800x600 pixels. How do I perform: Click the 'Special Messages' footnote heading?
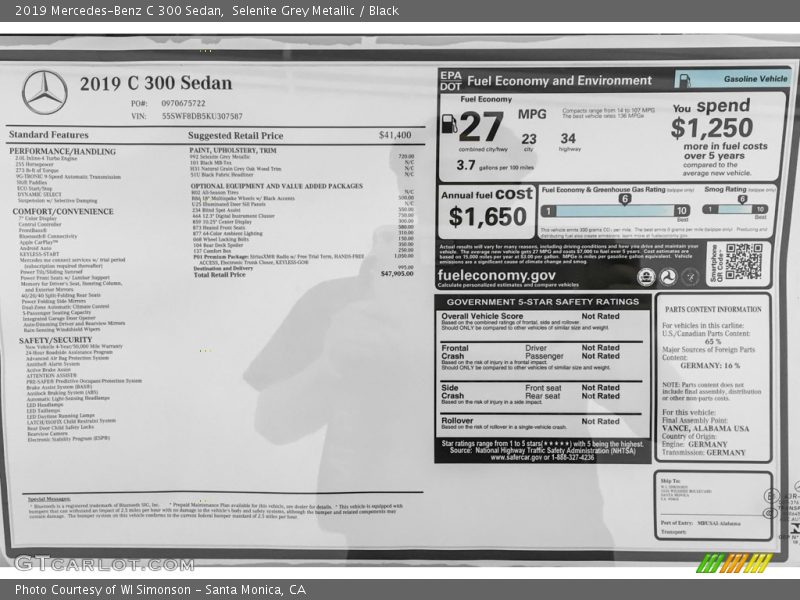tap(49, 499)
